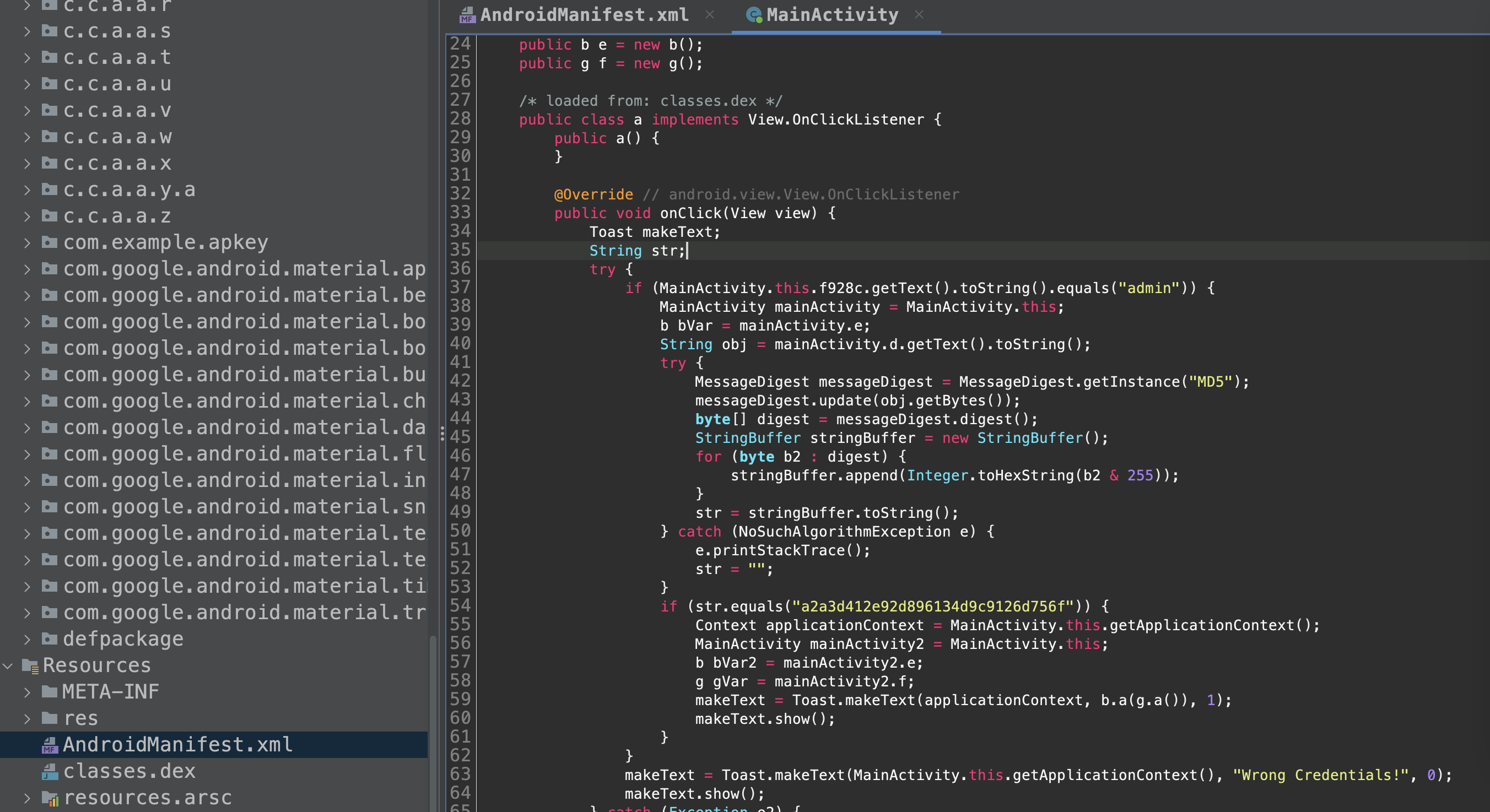Select the c.c.a.a.y.a package label
Viewport: 1490px width, 812px height.
pos(129,190)
